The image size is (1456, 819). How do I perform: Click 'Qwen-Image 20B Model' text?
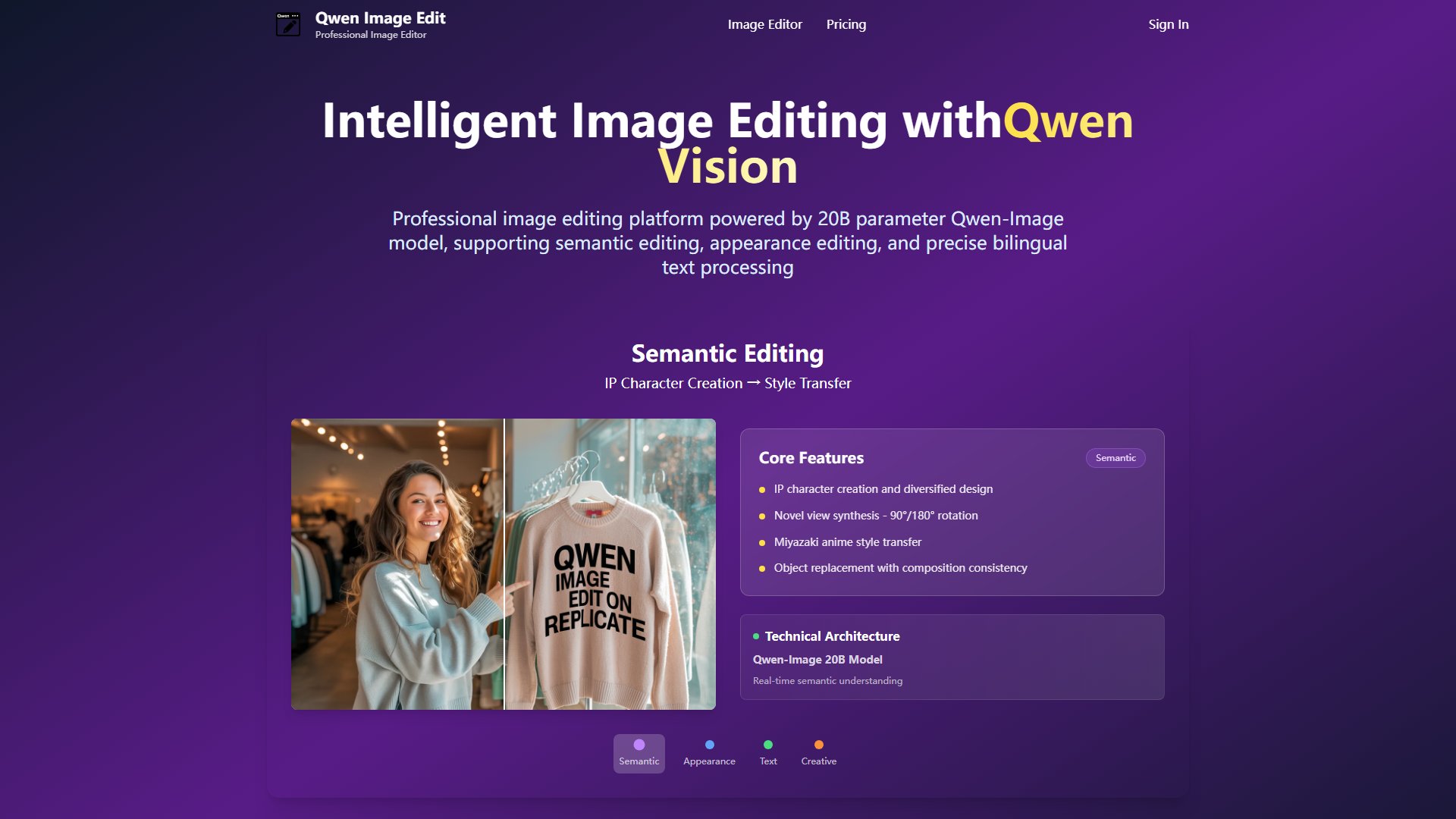[817, 660]
